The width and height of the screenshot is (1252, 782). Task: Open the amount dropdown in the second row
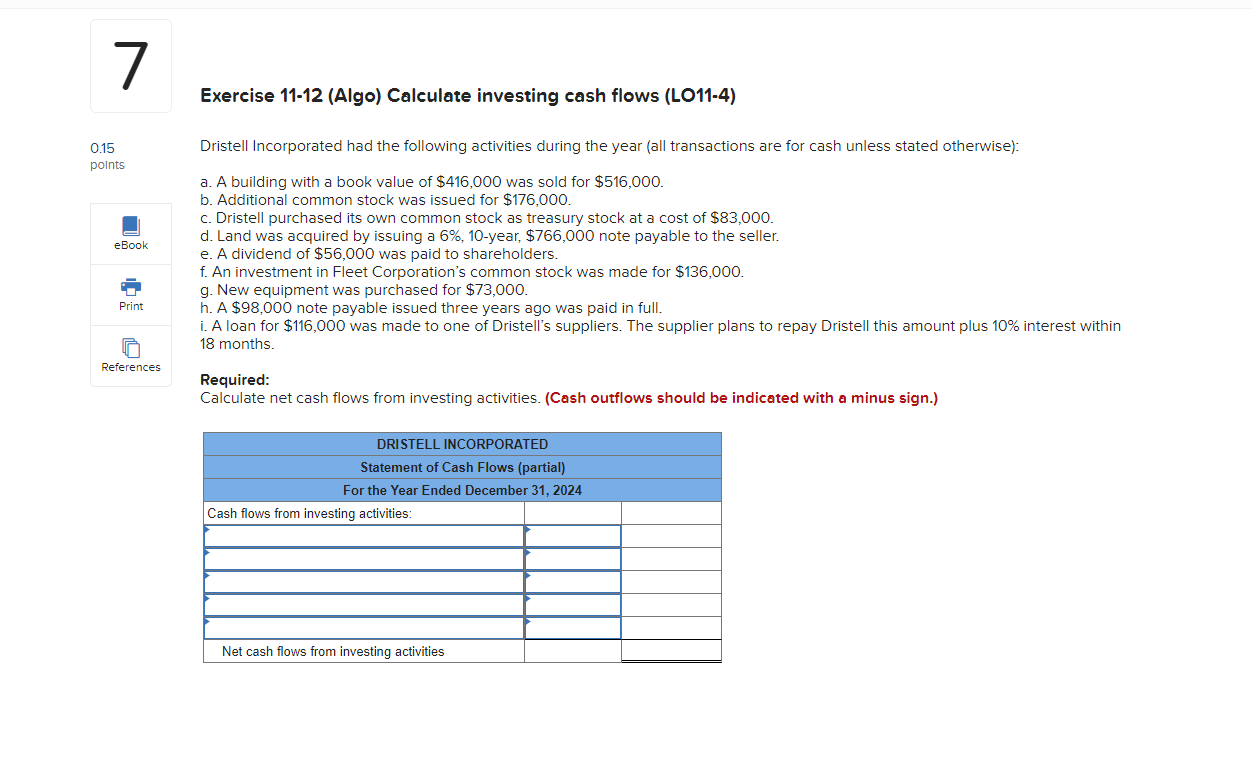pos(572,558)
